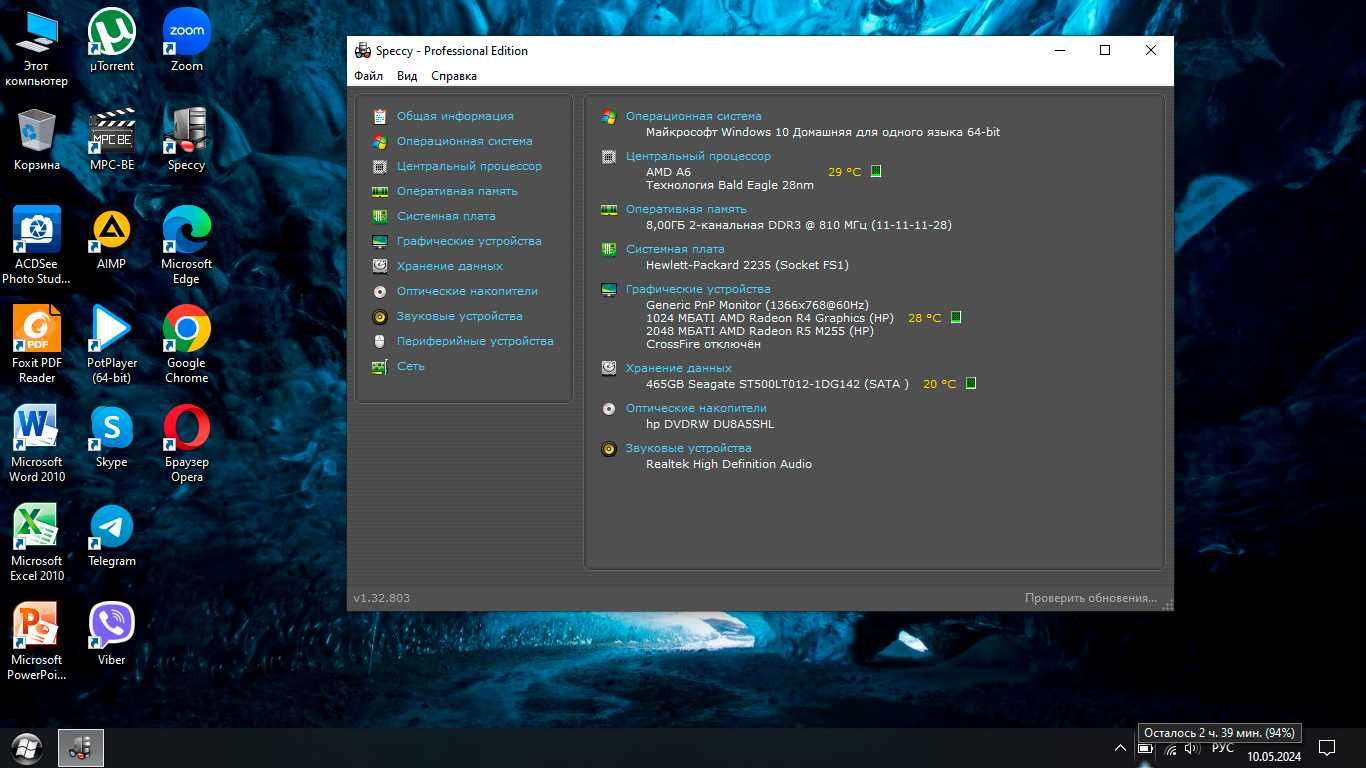Click the CPU chip icon in summary

(x=608, y=156)
